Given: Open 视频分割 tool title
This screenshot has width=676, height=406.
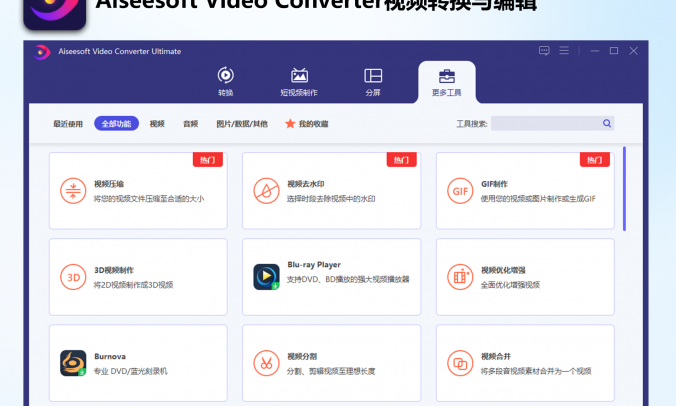Looking at the screenshot, I should tap(302, 356).
